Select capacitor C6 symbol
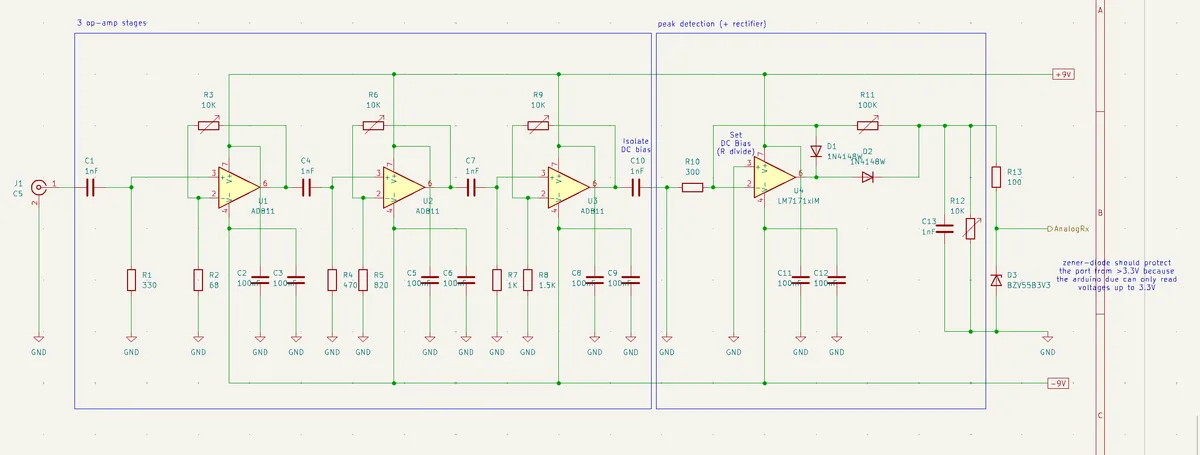The width and height of the screenshot is (1200, 455). click(466, 279)
